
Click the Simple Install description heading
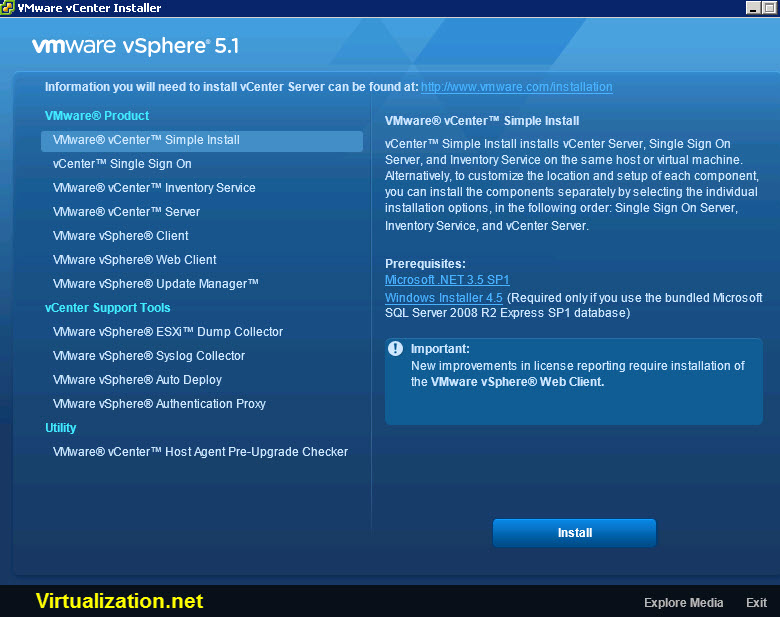[x=482, y=121]
